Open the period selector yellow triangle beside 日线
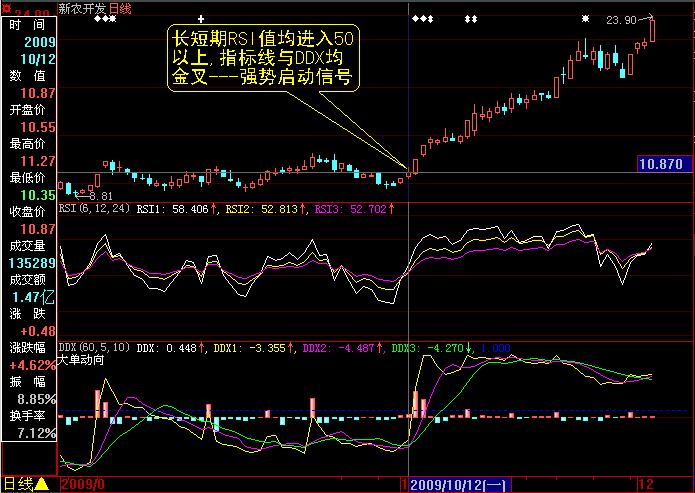 click(x=42, y=484)
